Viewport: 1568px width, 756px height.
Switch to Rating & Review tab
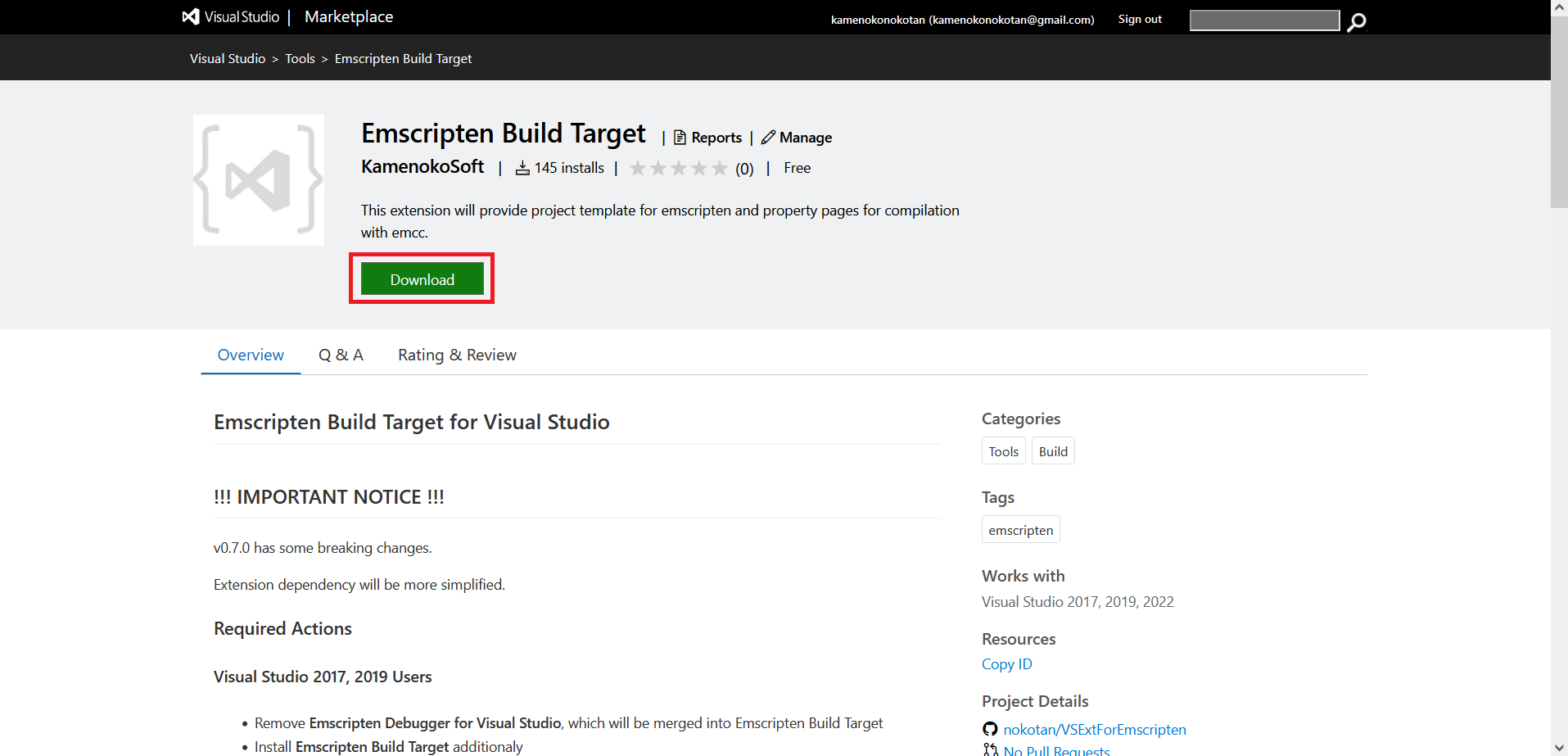pos(457,355)
